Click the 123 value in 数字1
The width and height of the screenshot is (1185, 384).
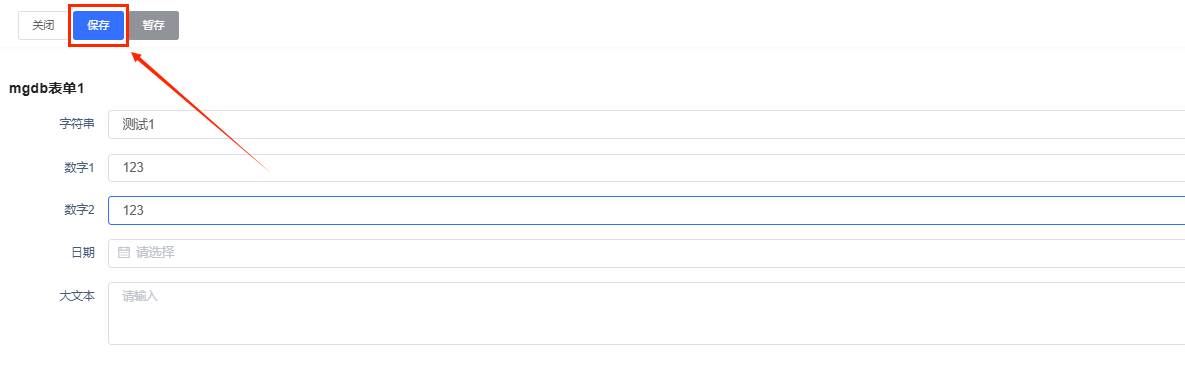point(133,168)
